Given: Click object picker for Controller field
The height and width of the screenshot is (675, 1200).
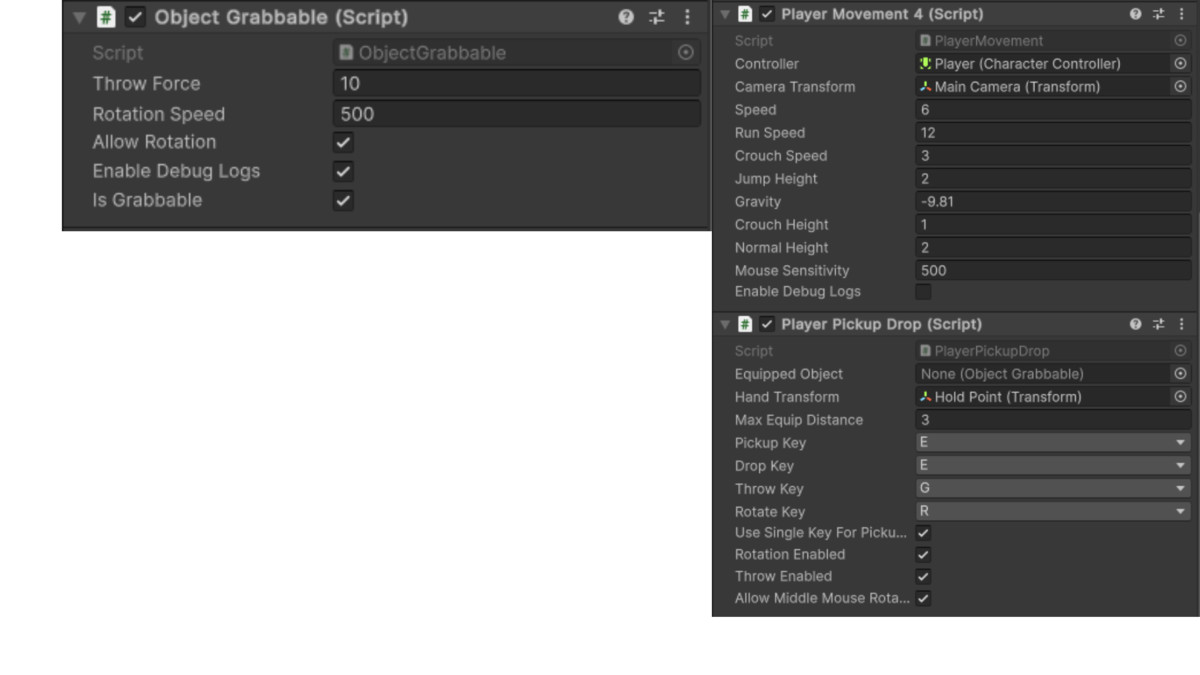Looking at the screenshot, I should click(1180, 63).
